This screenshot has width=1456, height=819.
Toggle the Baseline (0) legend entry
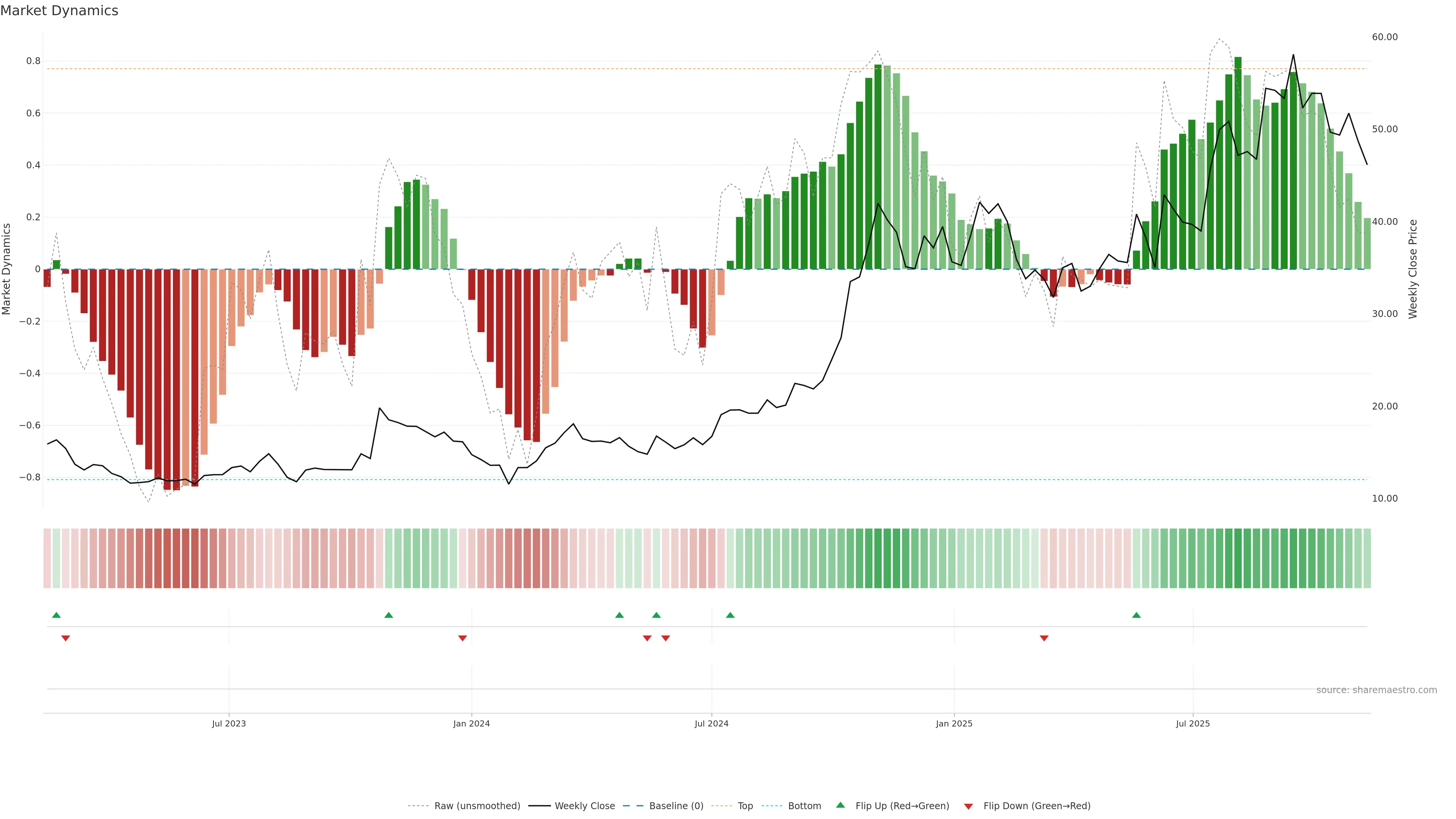click(x=676, y=806)
